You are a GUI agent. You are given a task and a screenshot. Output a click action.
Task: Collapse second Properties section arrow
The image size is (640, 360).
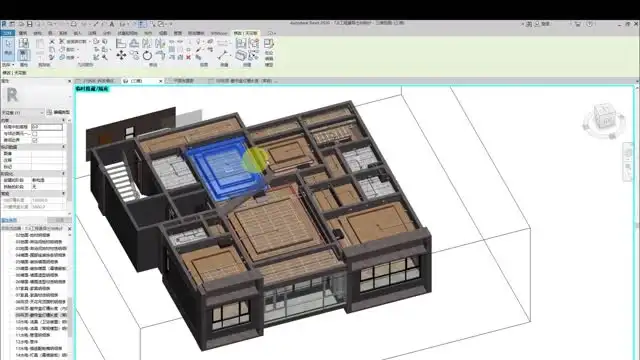tap(64, 147)
